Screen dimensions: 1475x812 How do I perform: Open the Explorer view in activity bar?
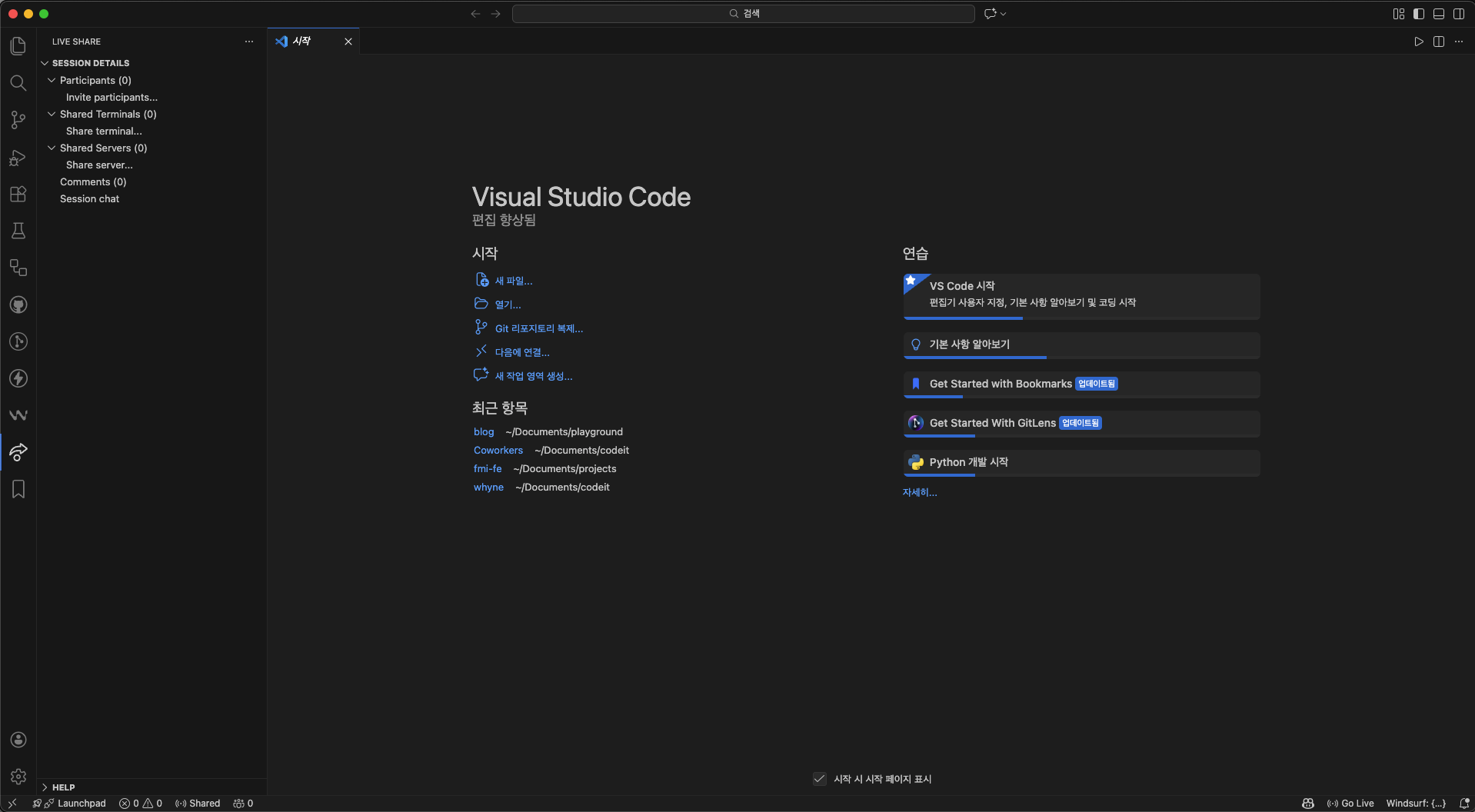pos(18,46)
